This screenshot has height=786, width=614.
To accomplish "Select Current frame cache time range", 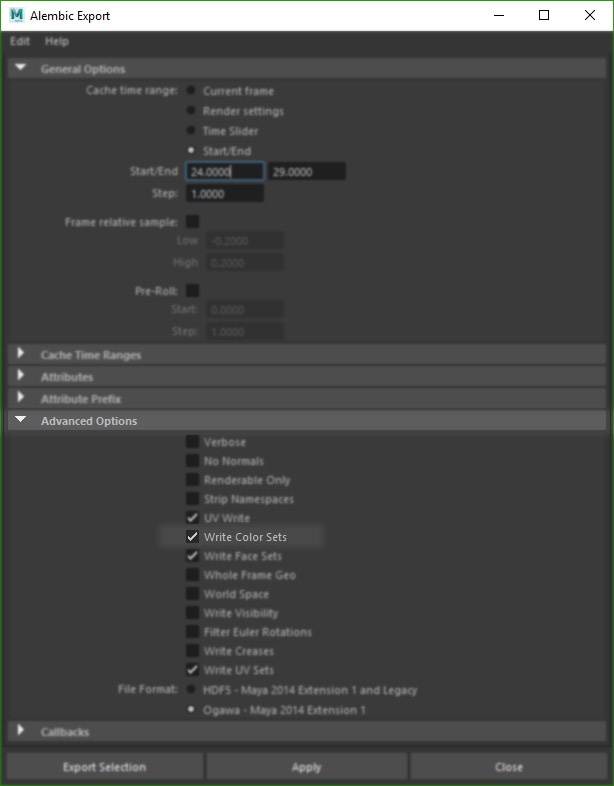I will click(191, 91).
